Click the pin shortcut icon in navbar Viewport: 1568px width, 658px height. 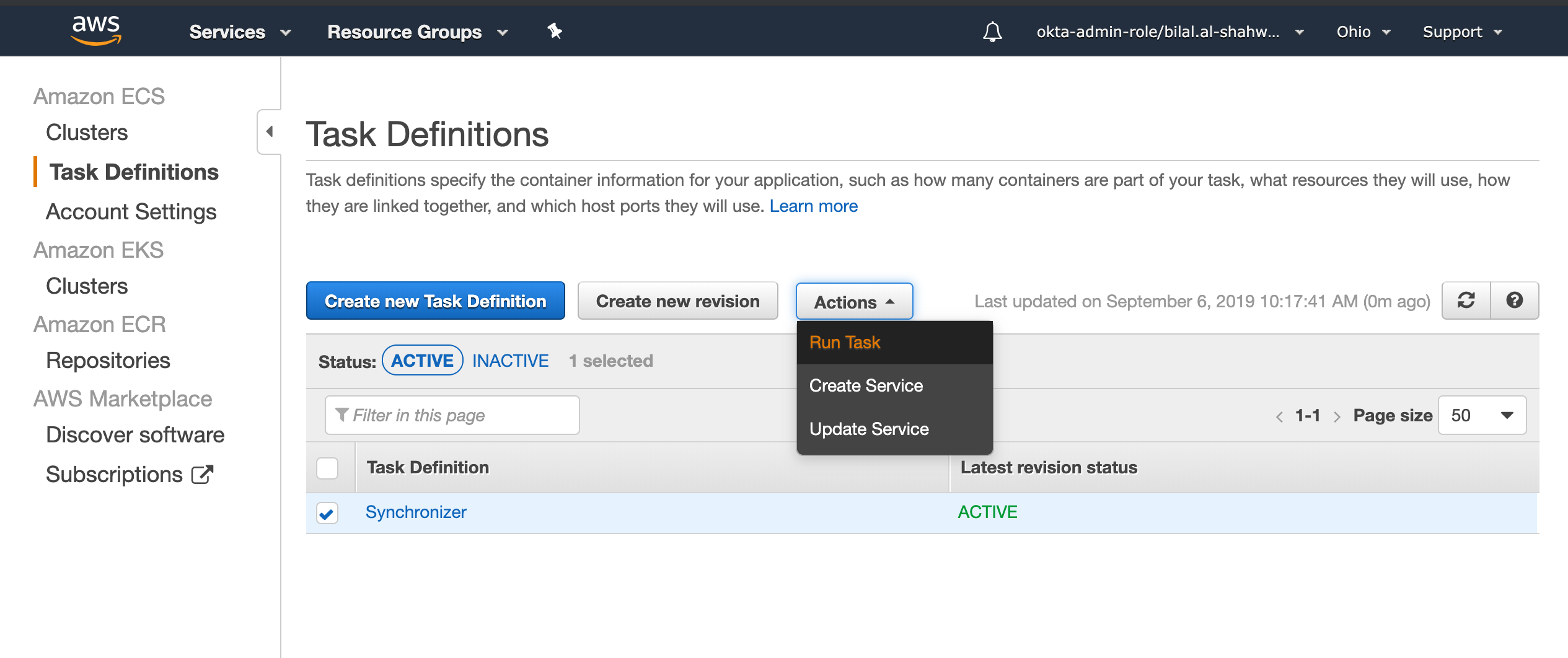tap(555, 31)
